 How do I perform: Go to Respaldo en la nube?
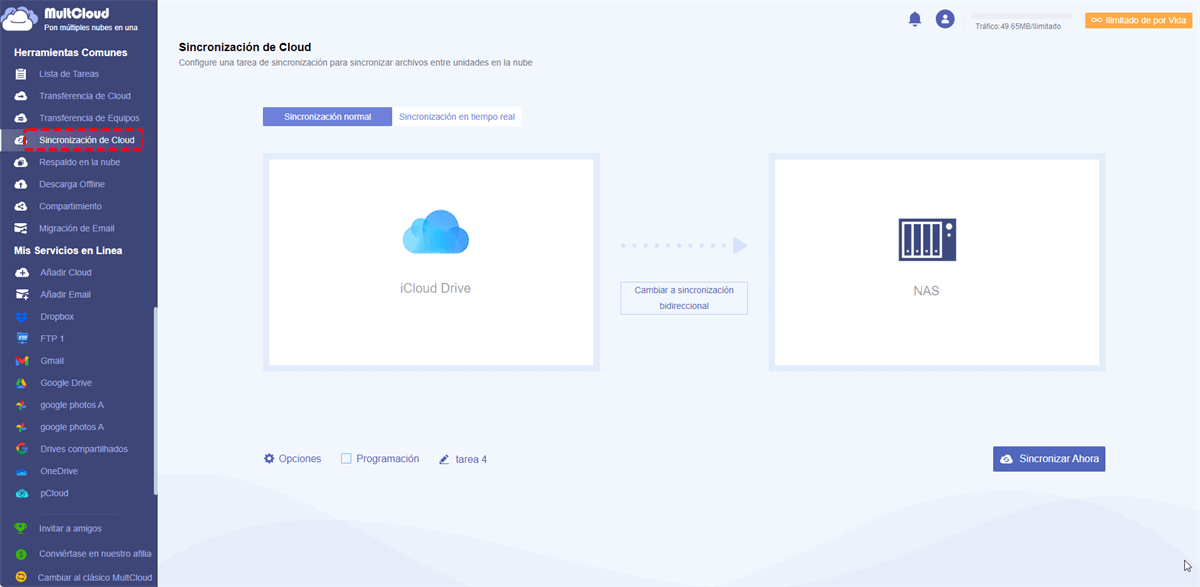tap(80, 162)
